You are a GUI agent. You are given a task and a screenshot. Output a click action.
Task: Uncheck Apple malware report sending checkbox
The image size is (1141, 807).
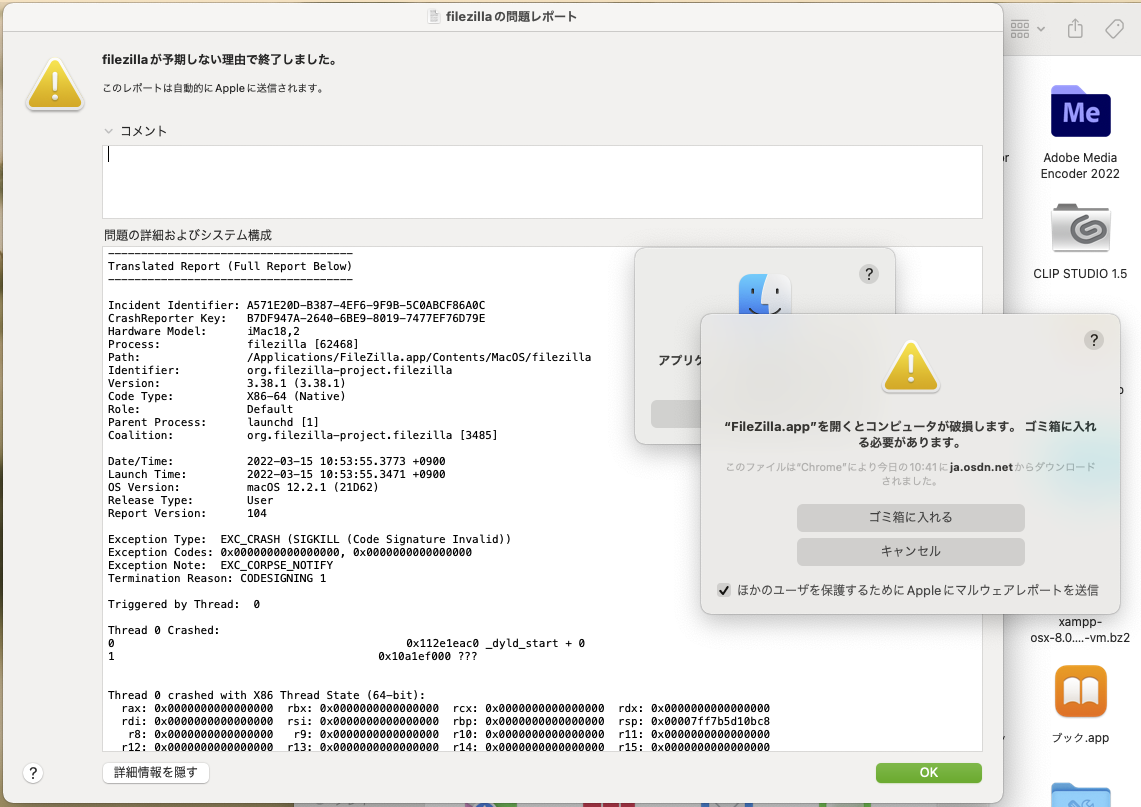coord(723,590)
